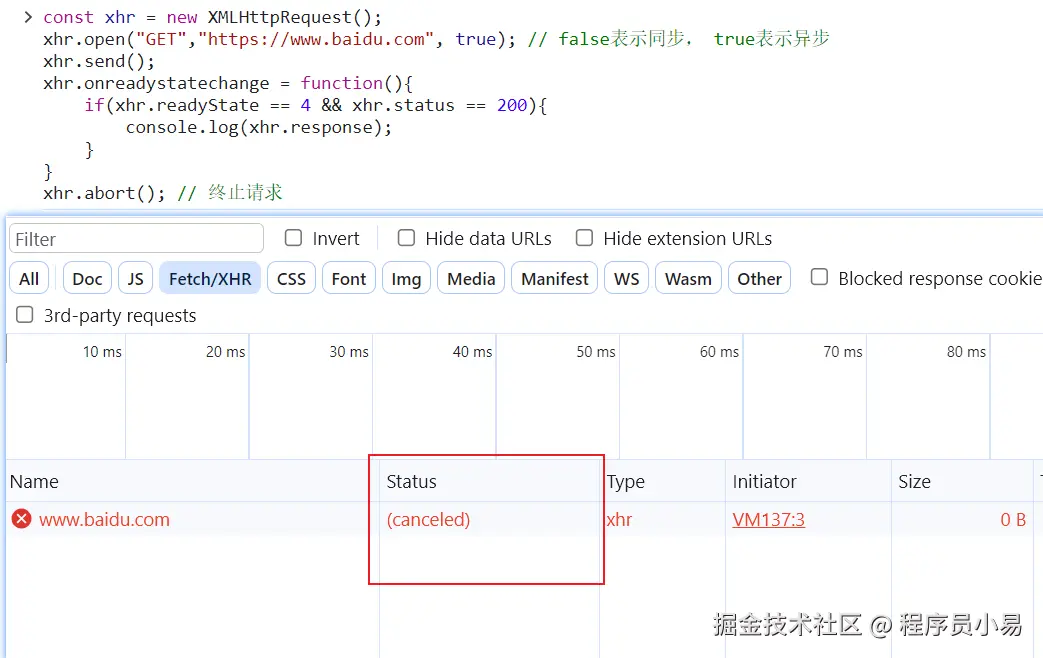Select the All request type filter
Image resolution: width=1043 pixels, height=658 pixels.
point(29,279)
